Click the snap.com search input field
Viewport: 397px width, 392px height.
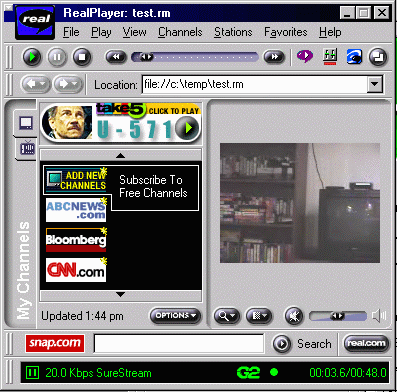(179, 343)
